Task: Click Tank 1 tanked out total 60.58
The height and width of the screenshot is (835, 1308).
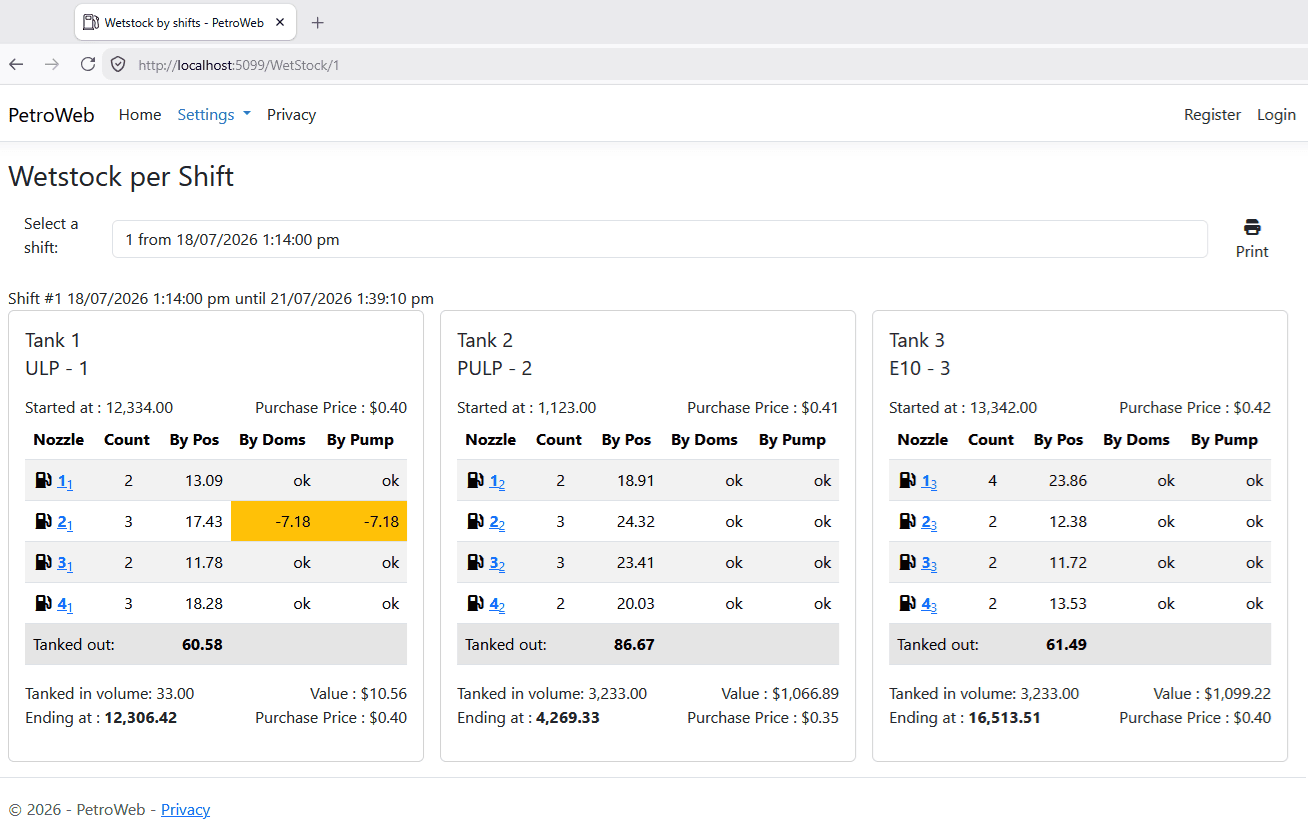Action: (x=202, y=644)
